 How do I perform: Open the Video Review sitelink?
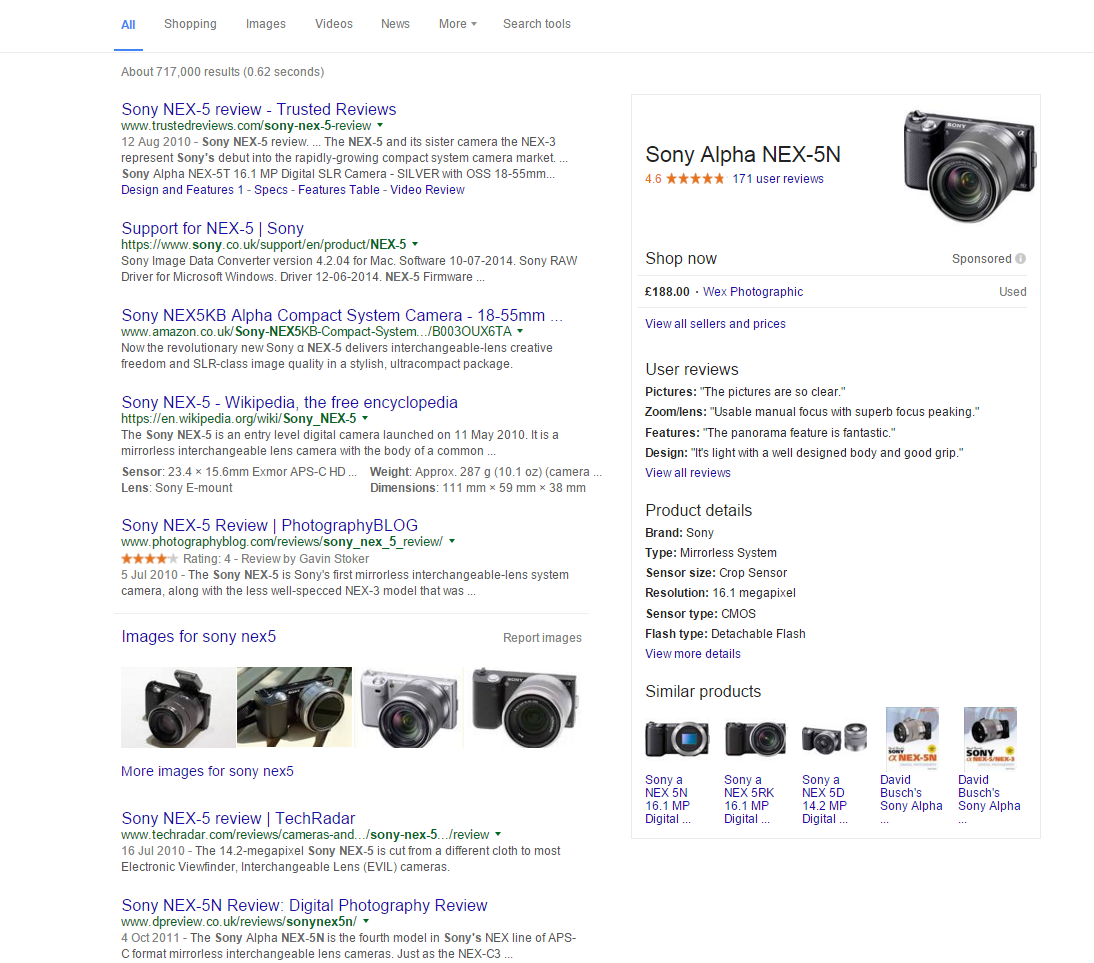pyautogui.click(x=427, y=190)
